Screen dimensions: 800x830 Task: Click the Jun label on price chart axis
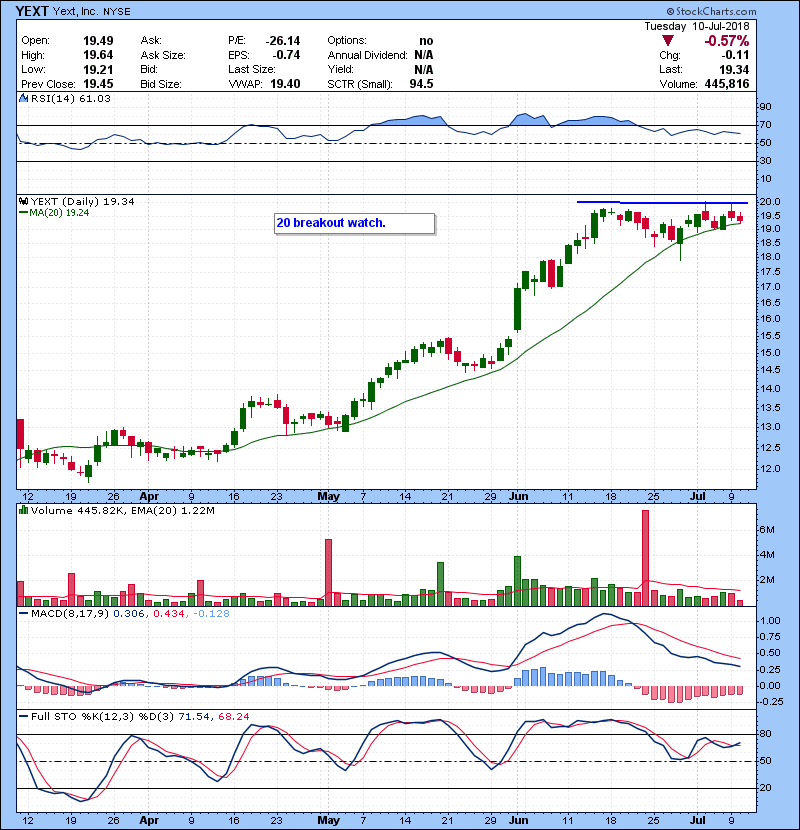[518, 497]
